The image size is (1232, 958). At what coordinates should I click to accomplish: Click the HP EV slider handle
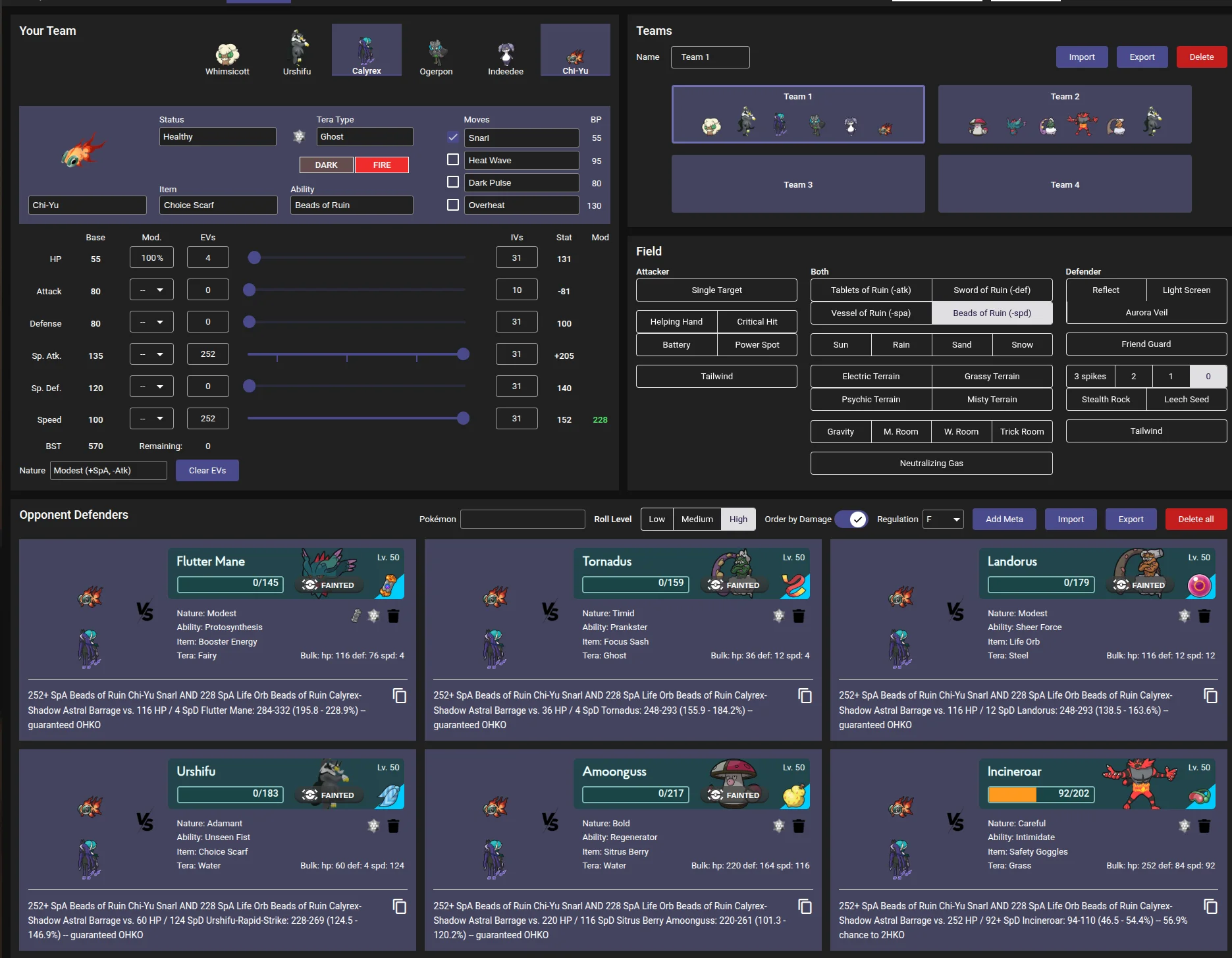coord(254,258)
